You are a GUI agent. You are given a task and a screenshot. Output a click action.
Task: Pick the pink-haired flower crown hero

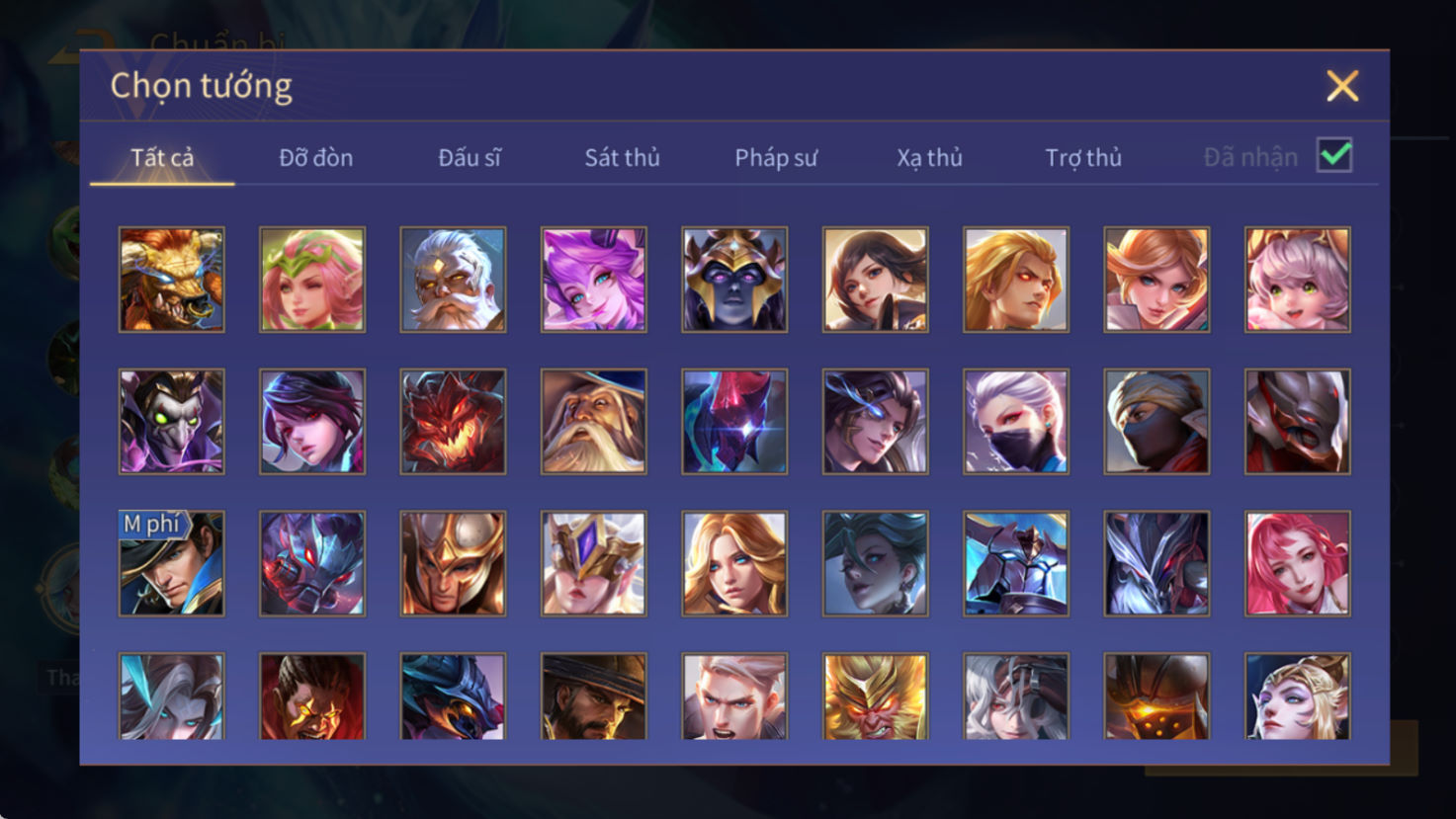pyautogui.click(x=312, y=280)
